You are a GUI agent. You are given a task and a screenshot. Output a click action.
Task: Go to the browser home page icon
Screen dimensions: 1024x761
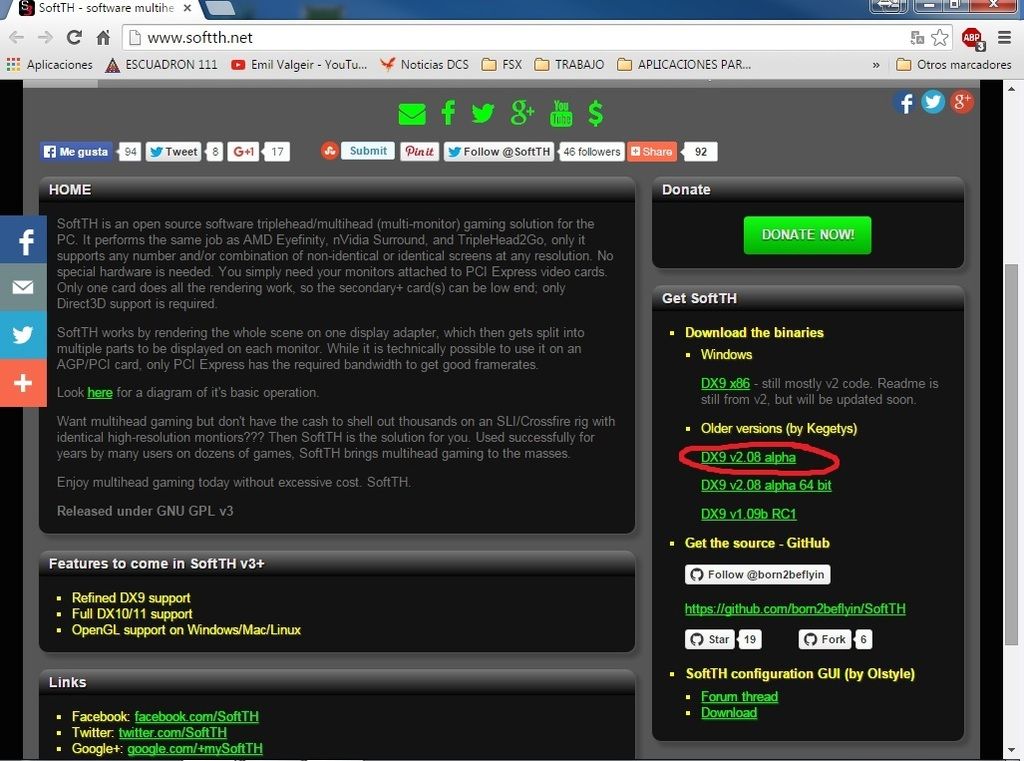[x=103, y=37]
